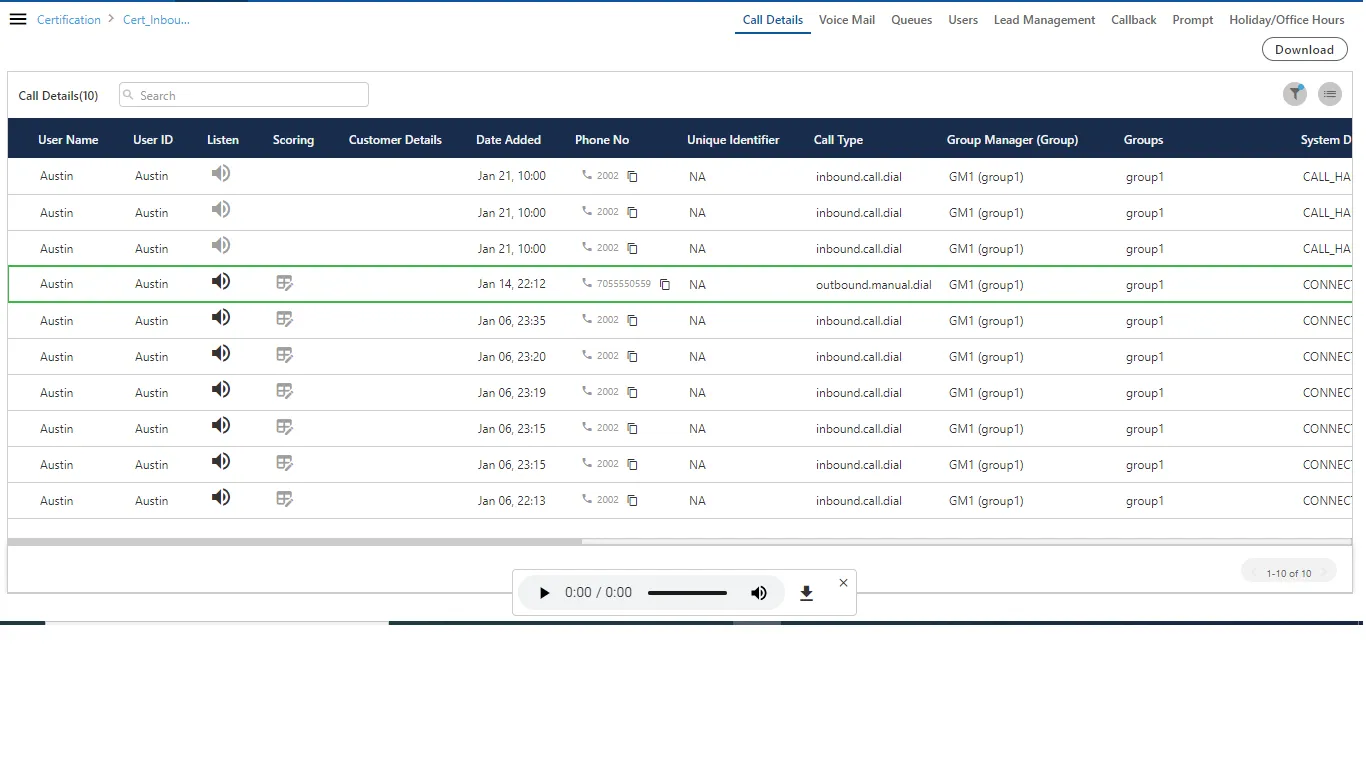Open the Prompt tab
This screenshot has height=768, width=1366.
tap(1193, 20)
